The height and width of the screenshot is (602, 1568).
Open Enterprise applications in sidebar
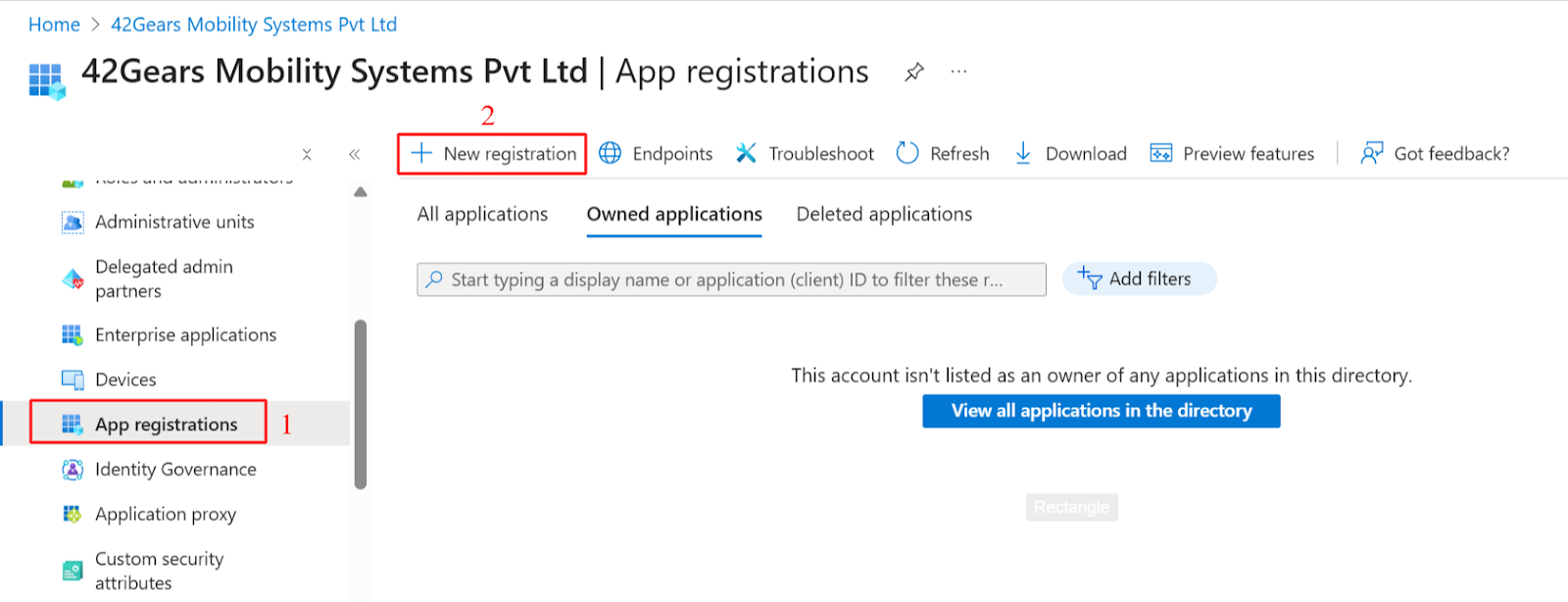185,335
